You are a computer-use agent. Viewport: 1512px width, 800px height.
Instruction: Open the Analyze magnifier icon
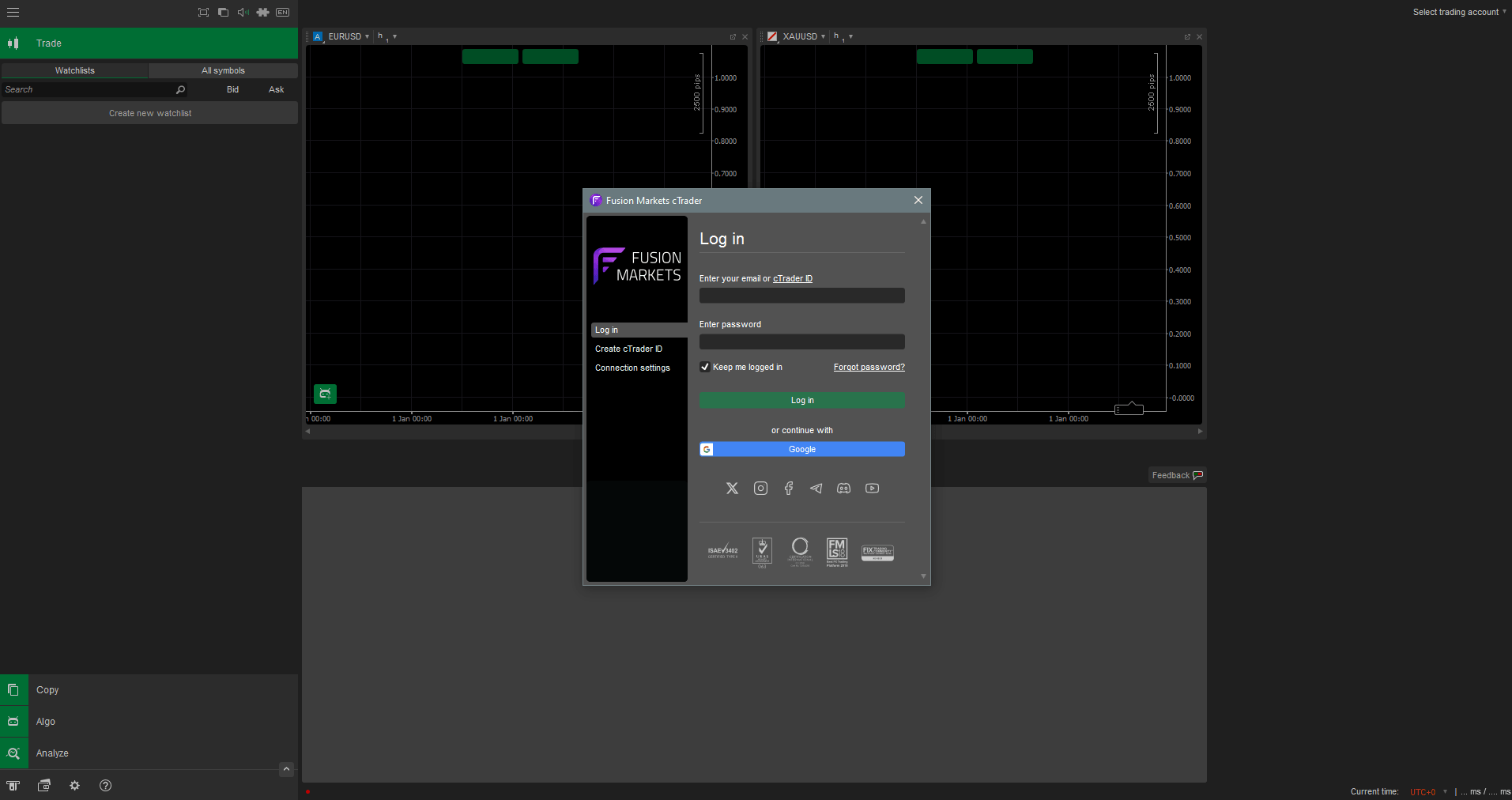click(13, 753)
